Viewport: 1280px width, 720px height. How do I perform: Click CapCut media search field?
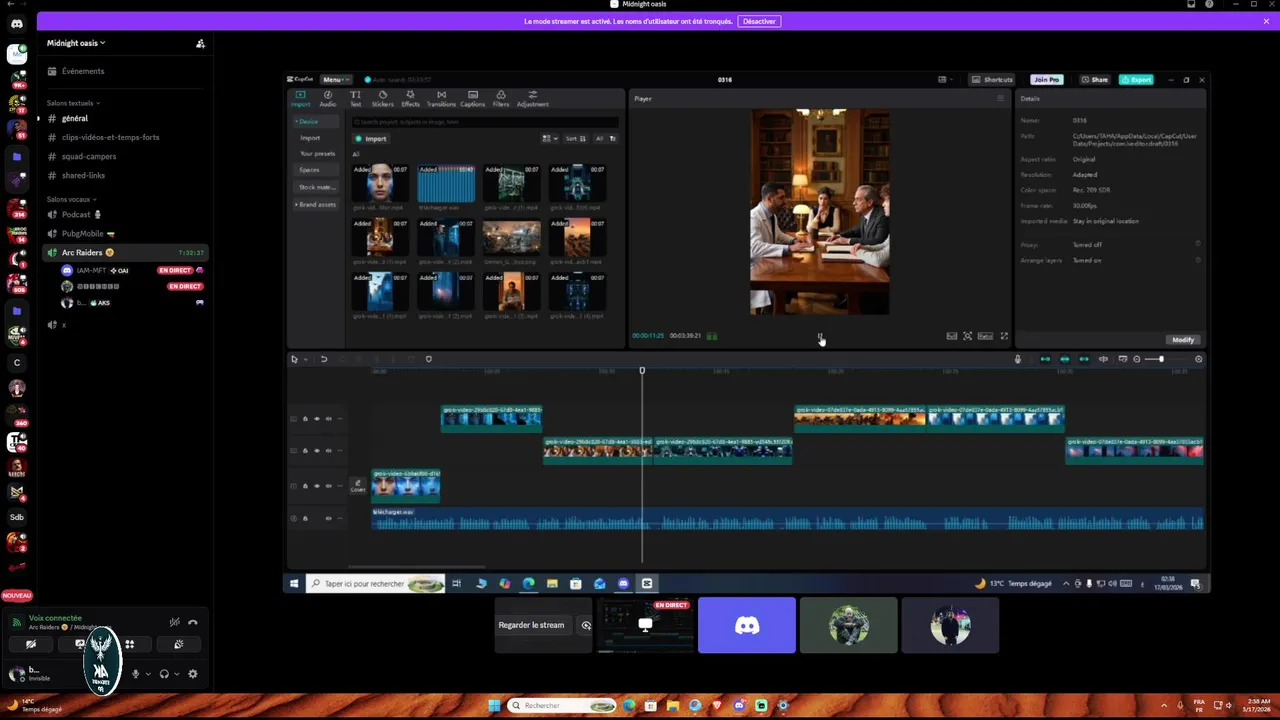coord(484,122)
